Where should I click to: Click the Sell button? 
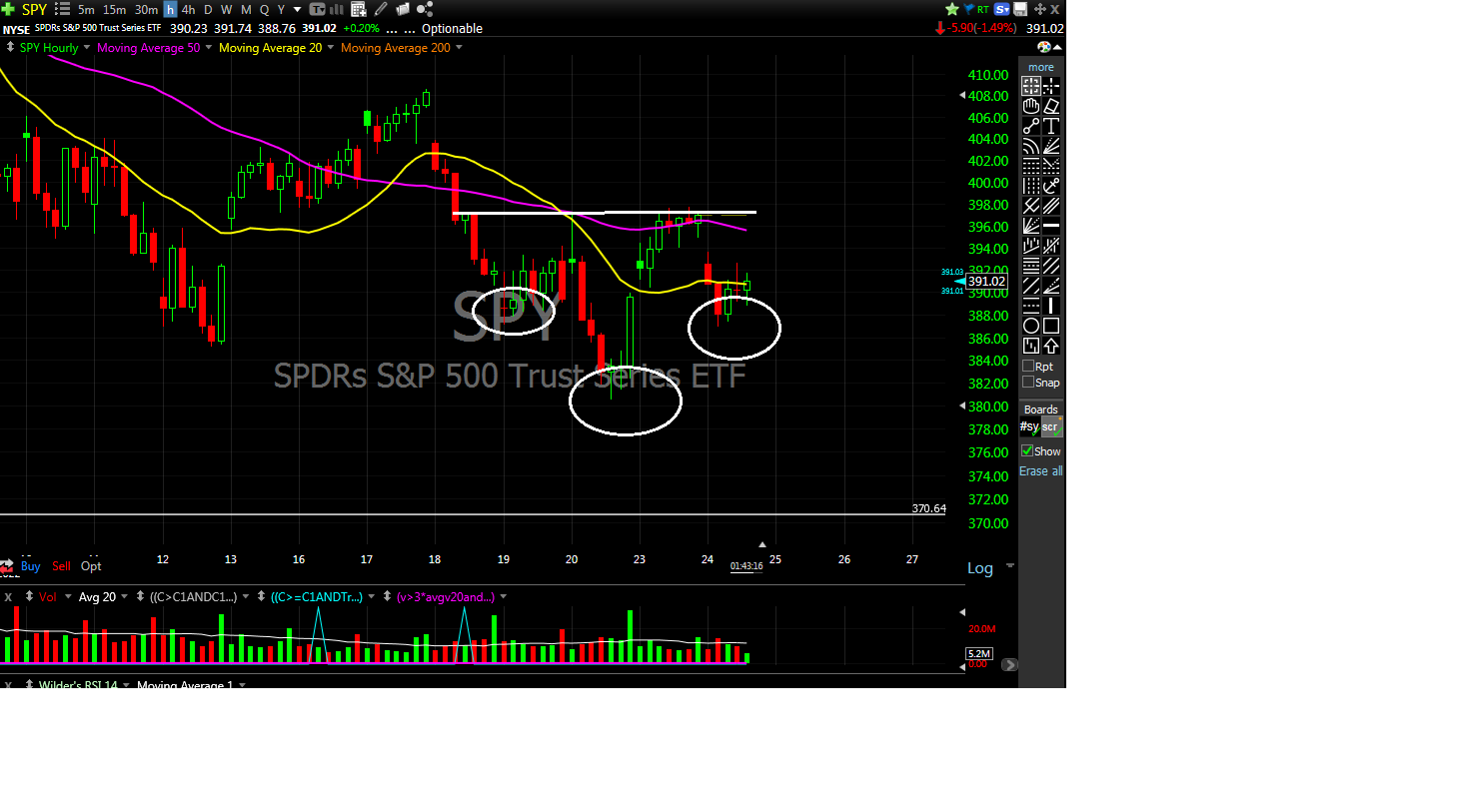tap(61, 566)
